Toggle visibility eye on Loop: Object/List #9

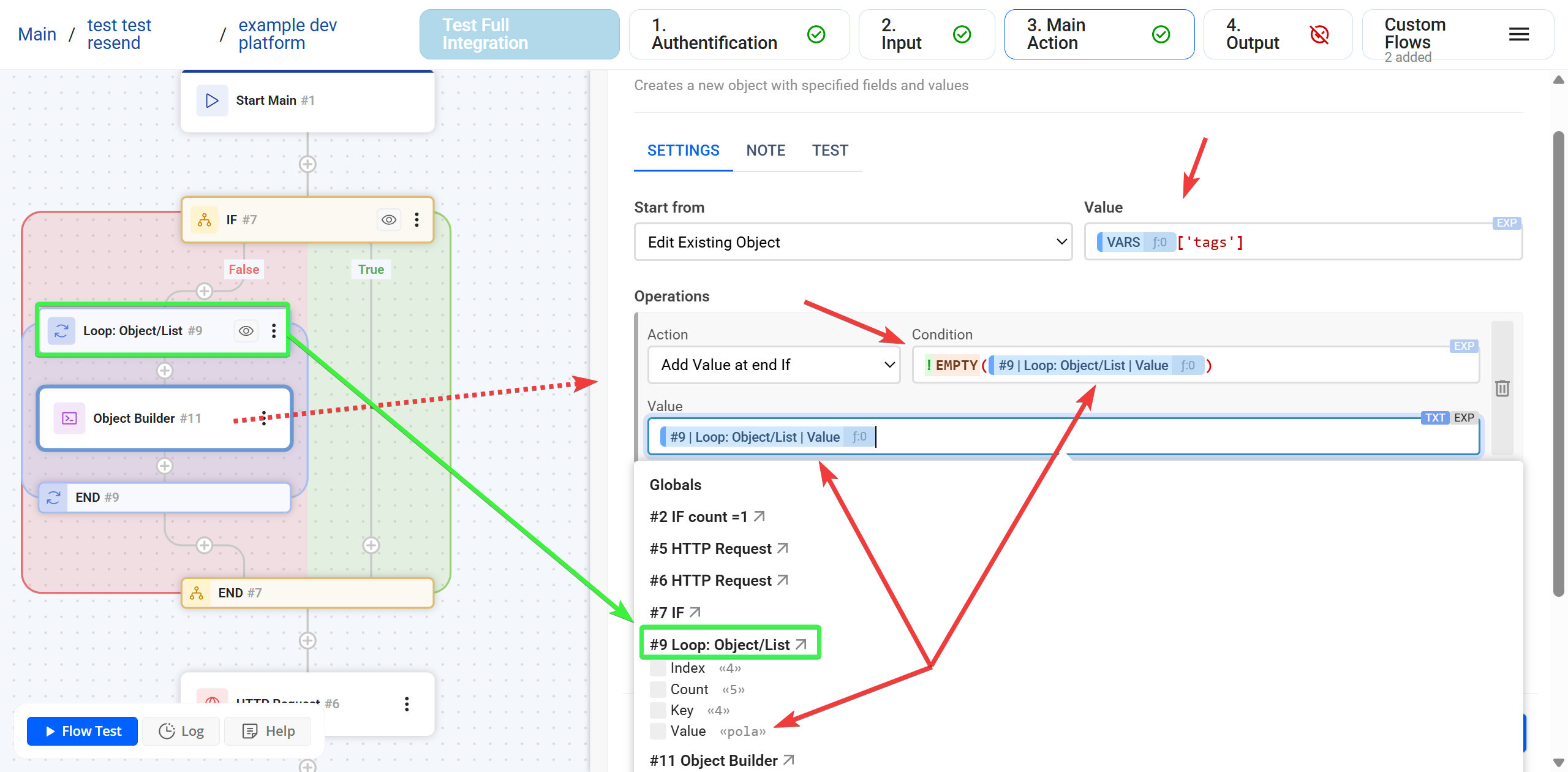point(246,330)
